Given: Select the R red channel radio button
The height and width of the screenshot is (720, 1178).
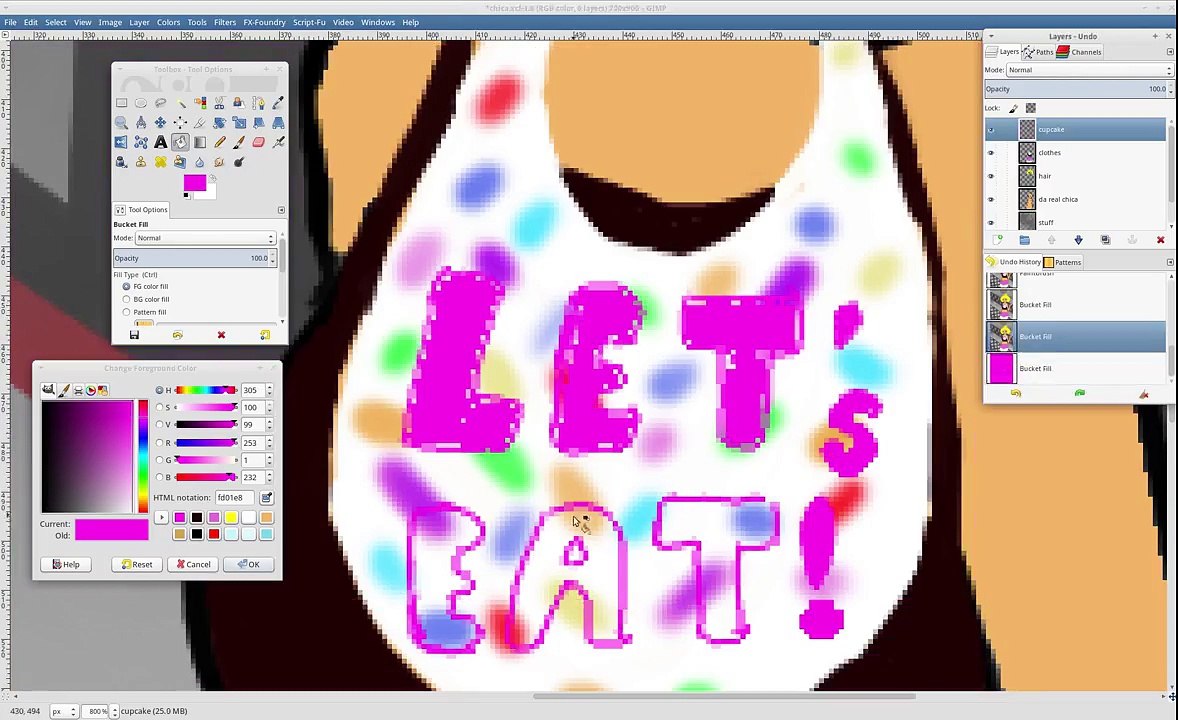Looking at the screenshot, I should coord(159,443).
